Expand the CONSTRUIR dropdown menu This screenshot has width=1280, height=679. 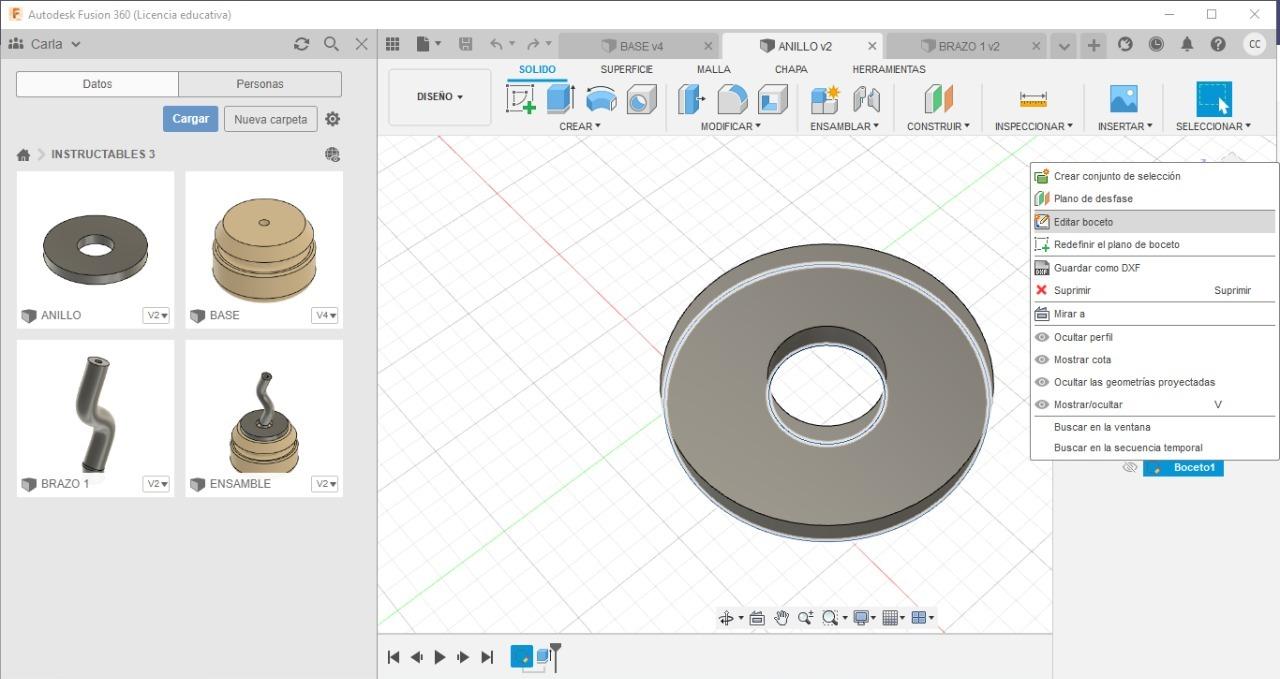tap(938, 126)
